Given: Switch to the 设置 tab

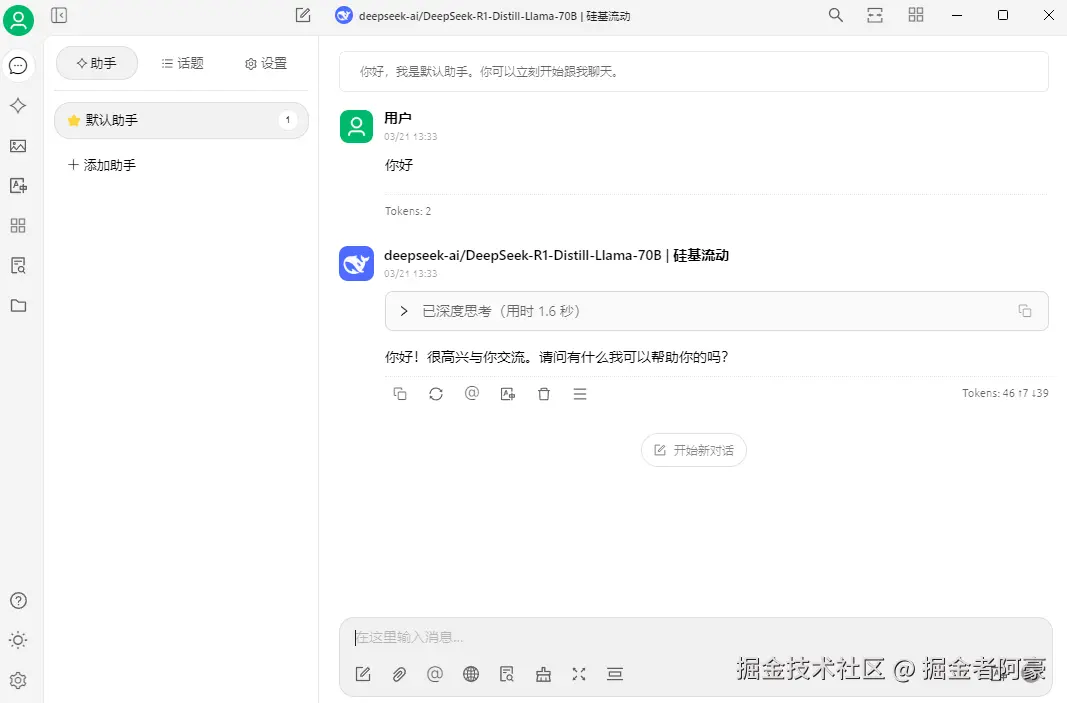Looking at the screenshot, I should (266, 63).
